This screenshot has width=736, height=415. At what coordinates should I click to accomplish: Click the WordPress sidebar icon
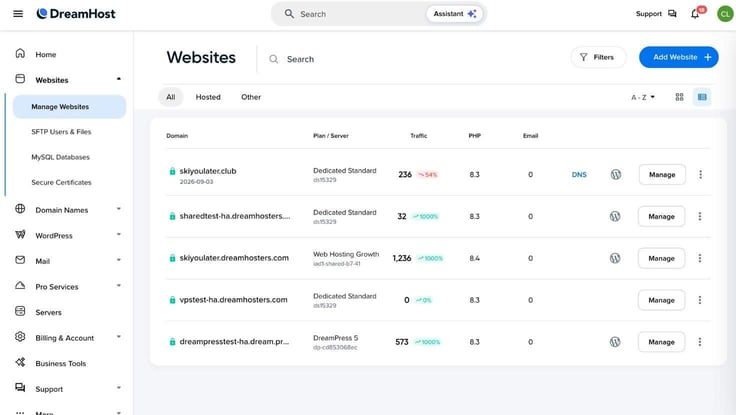[x=20, y=235]
